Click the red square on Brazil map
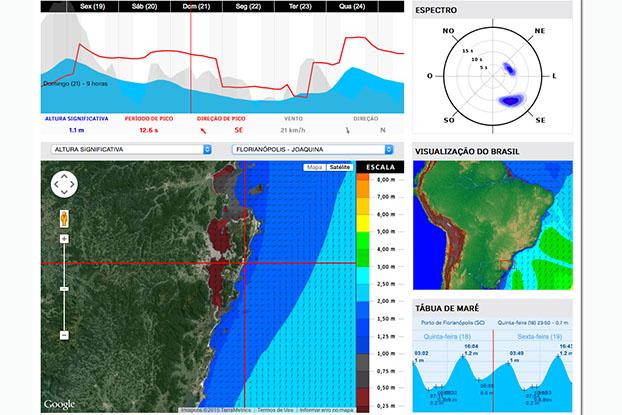 [506, 265]
